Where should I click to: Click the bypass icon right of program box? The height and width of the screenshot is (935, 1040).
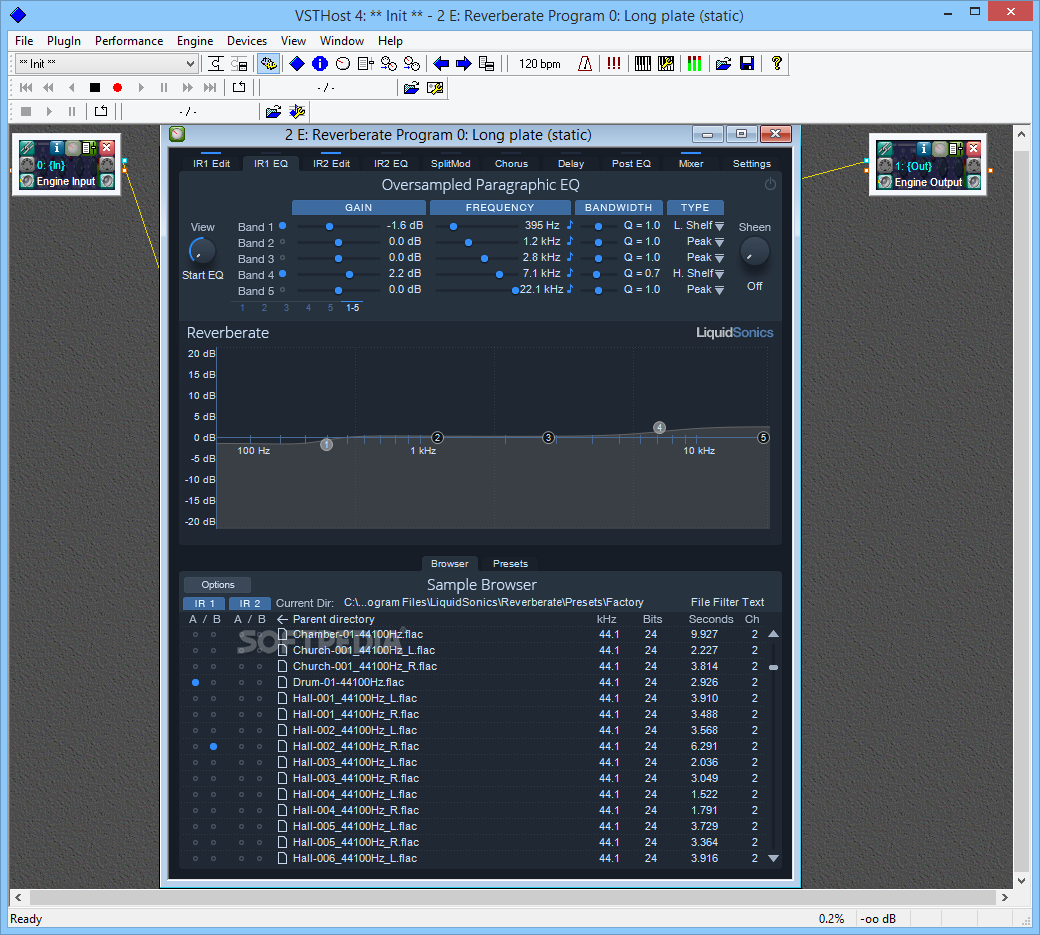point(216,64)
